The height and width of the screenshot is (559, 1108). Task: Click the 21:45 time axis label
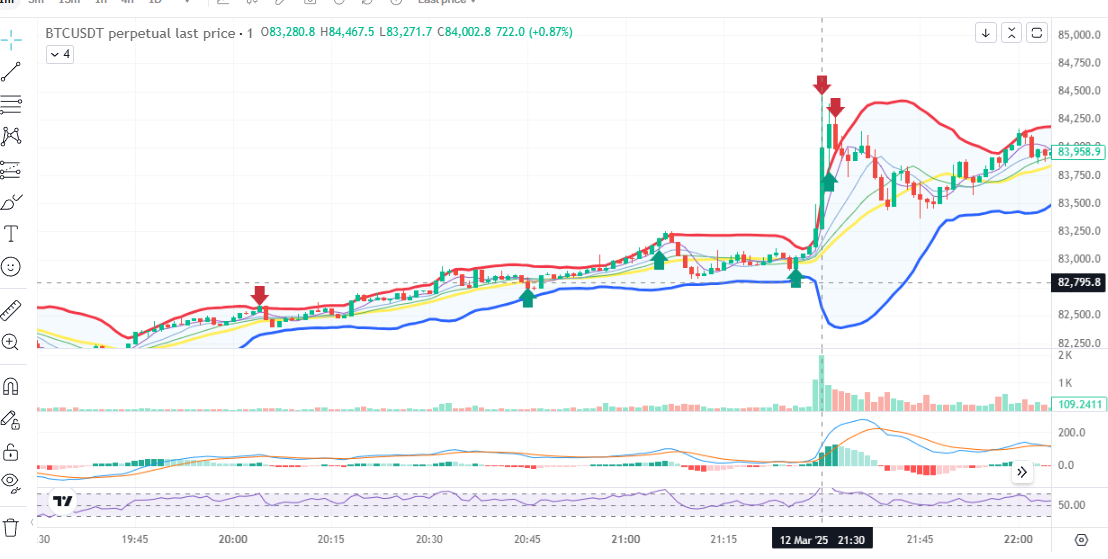(x=919, y=539)
